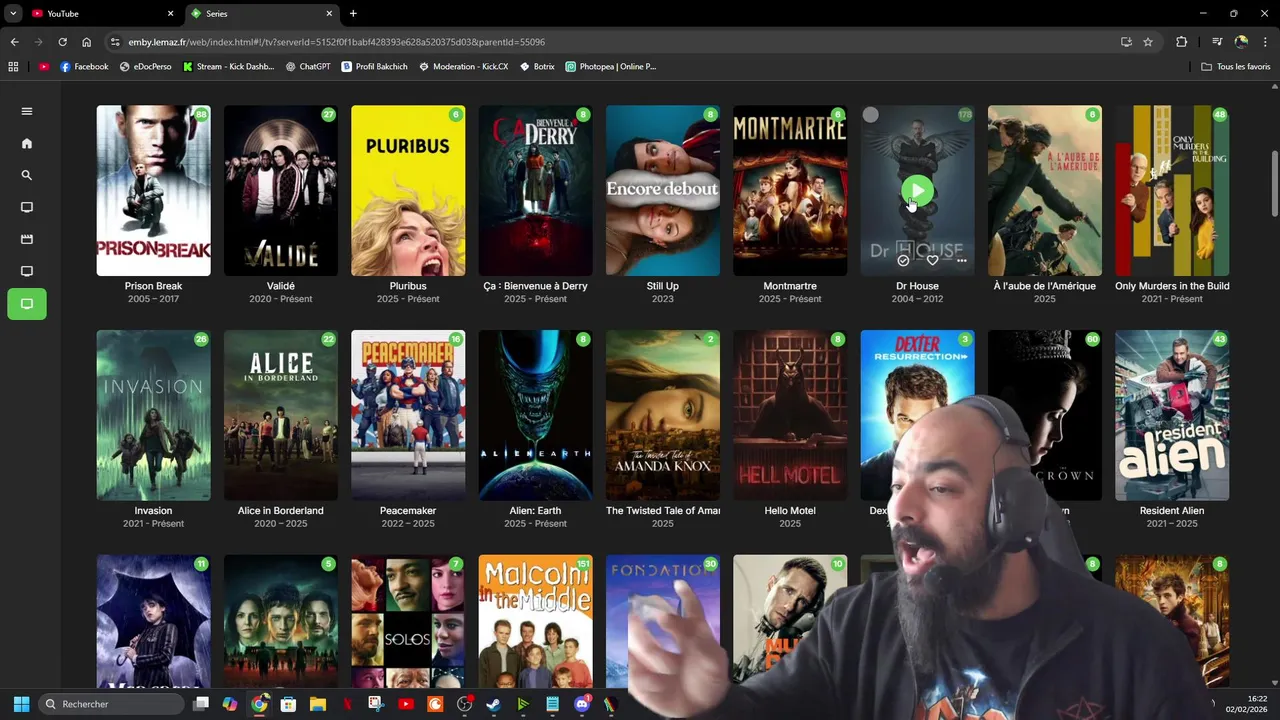Open Validé series title link
This screenshot has width=1280, height=720.
[x=281, y=286]
